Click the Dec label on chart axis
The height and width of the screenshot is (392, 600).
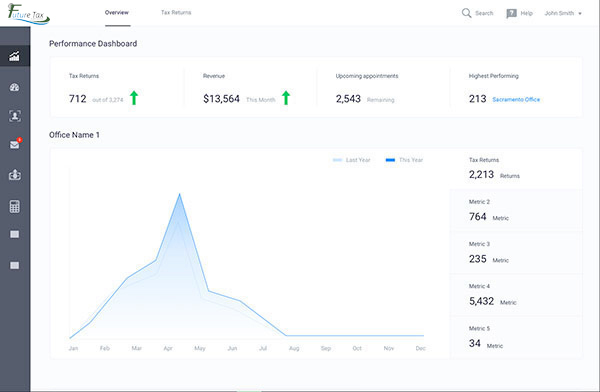[420, 348]
